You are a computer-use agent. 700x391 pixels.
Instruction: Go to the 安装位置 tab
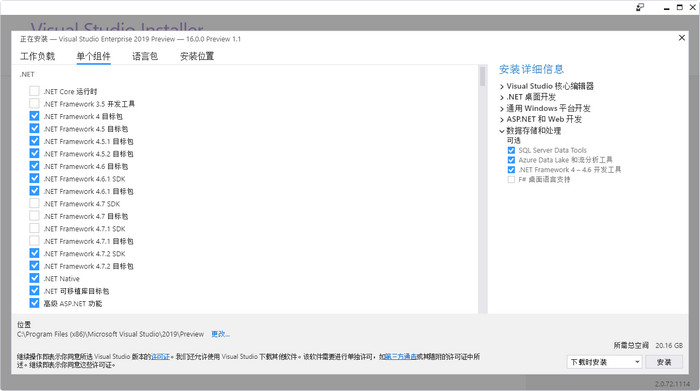(197, 56)
